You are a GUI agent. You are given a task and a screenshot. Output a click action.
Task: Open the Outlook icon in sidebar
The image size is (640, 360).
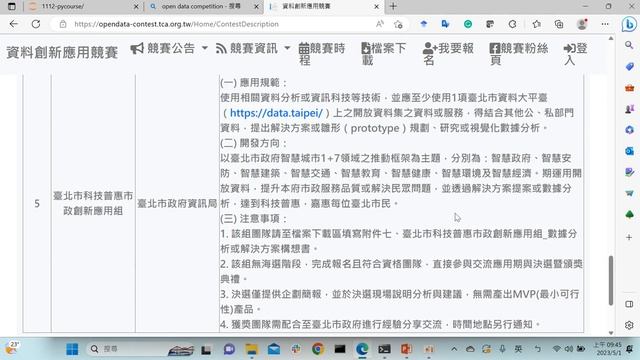pos(629,151)
